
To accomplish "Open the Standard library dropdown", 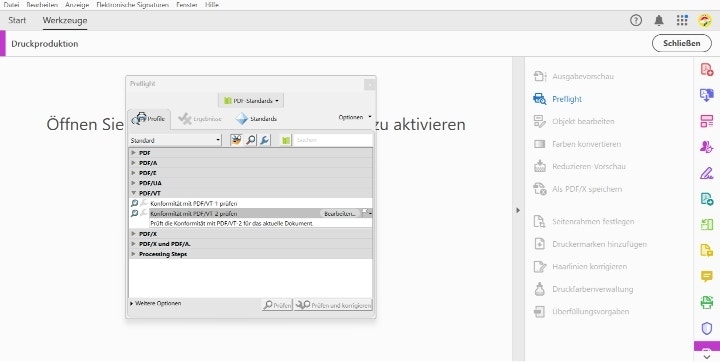I will tap(175, 140).
